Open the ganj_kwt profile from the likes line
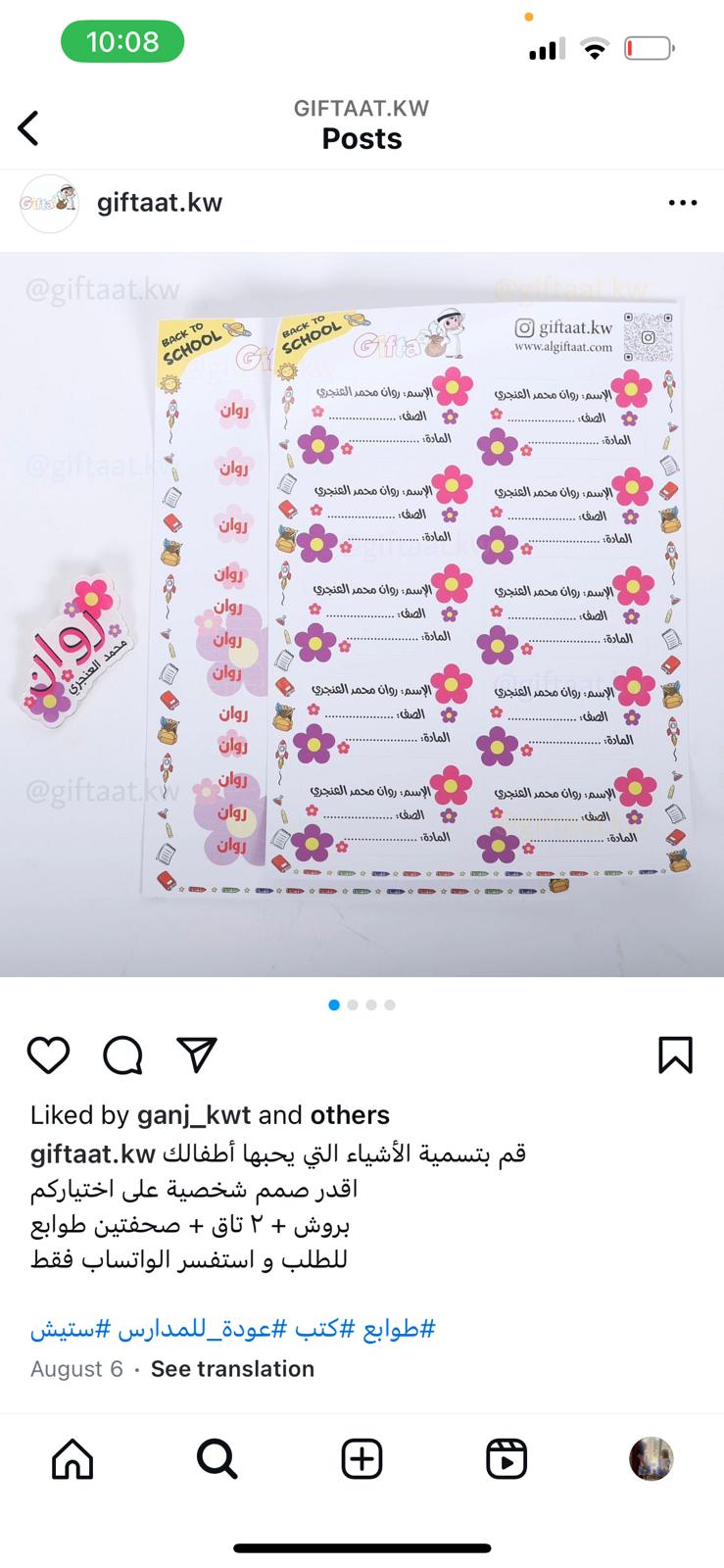724x1568 pixels. [195, 1115]
